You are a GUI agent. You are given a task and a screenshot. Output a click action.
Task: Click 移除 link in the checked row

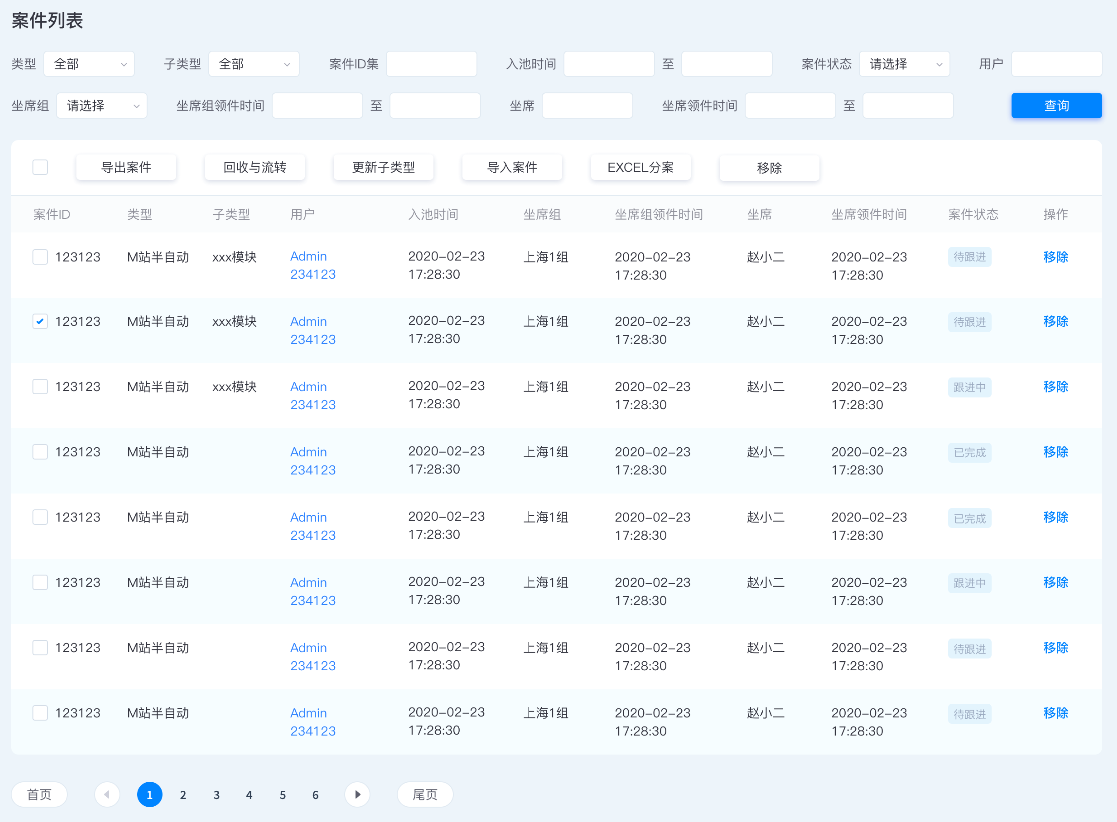[1056, 321]
